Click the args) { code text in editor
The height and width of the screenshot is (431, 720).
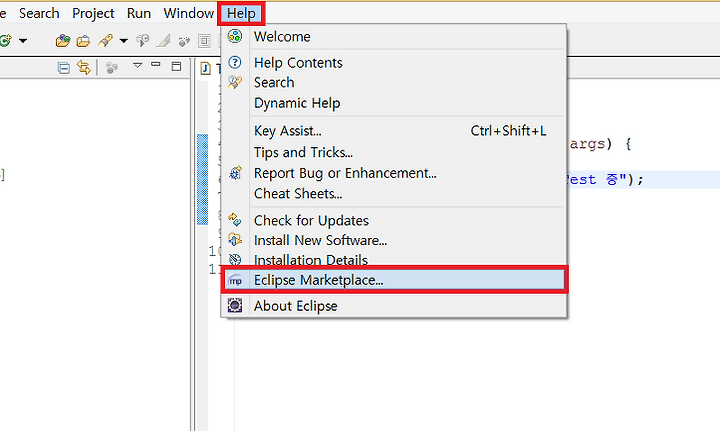pos(601,145)
